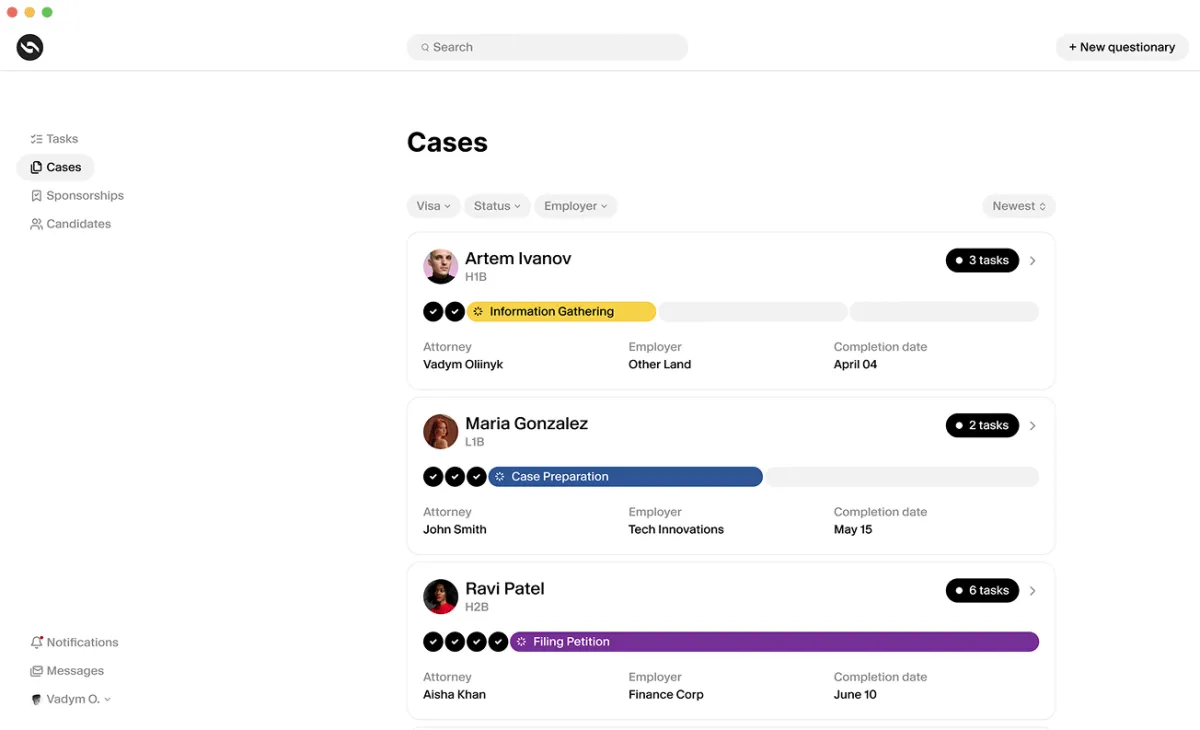1200x730 pixels.
Task: Click the yellow Information Gathering progress stage
Action: coord(561,312)
